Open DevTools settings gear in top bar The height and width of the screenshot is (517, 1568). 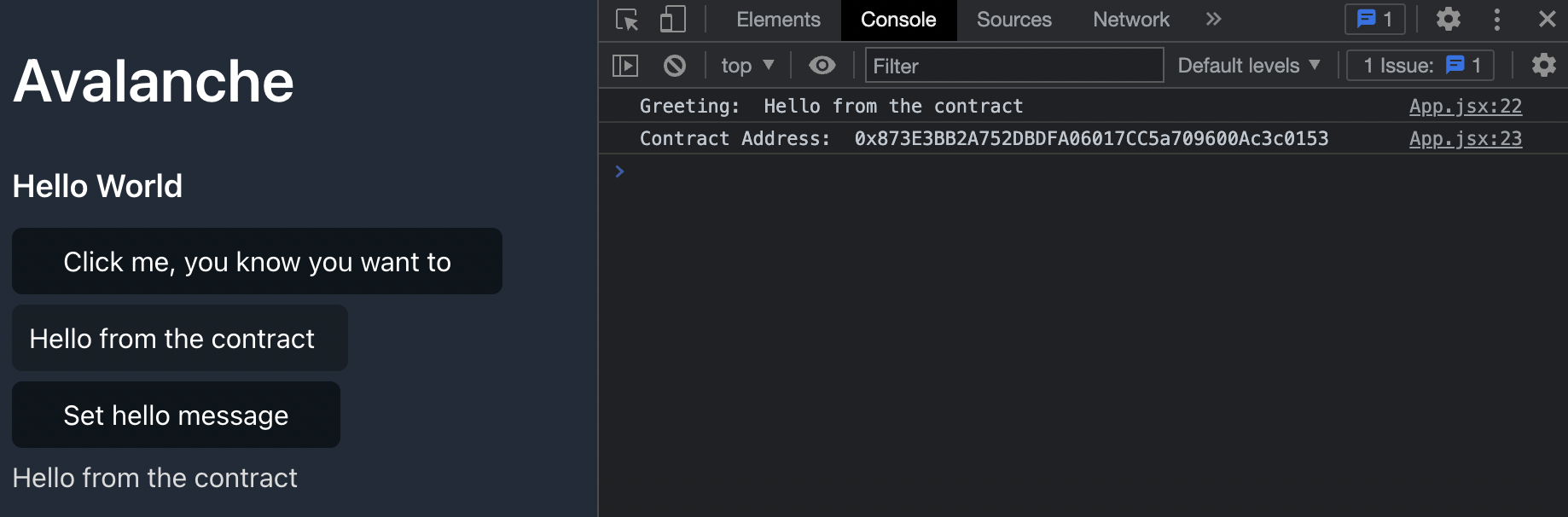1448,20
